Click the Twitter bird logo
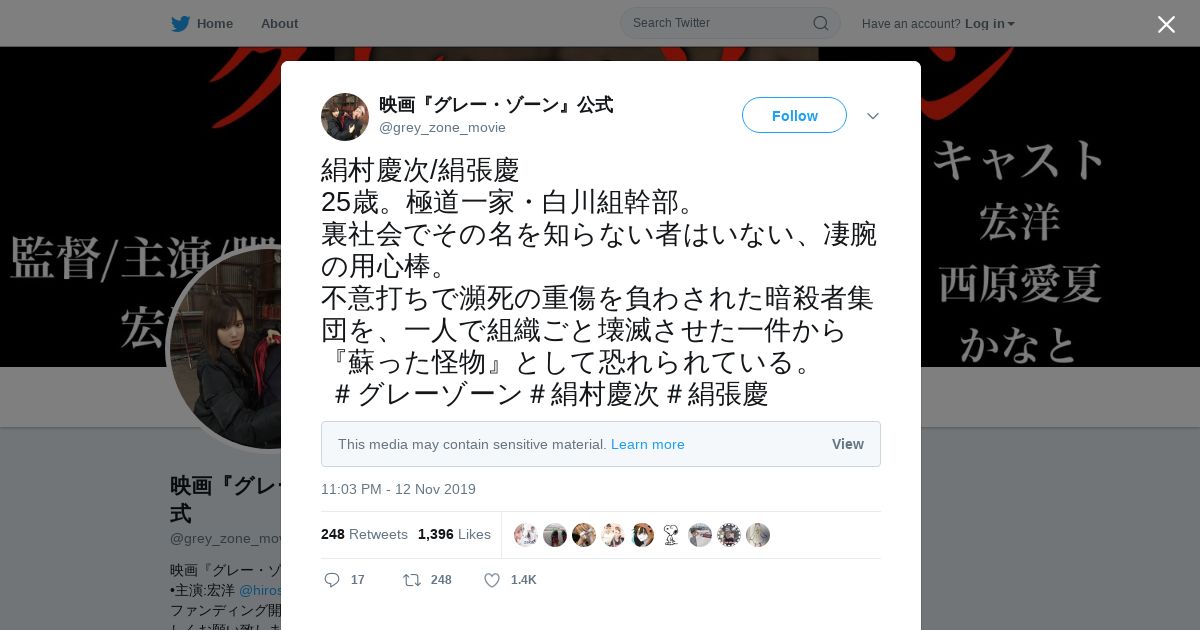 point(180,24)
